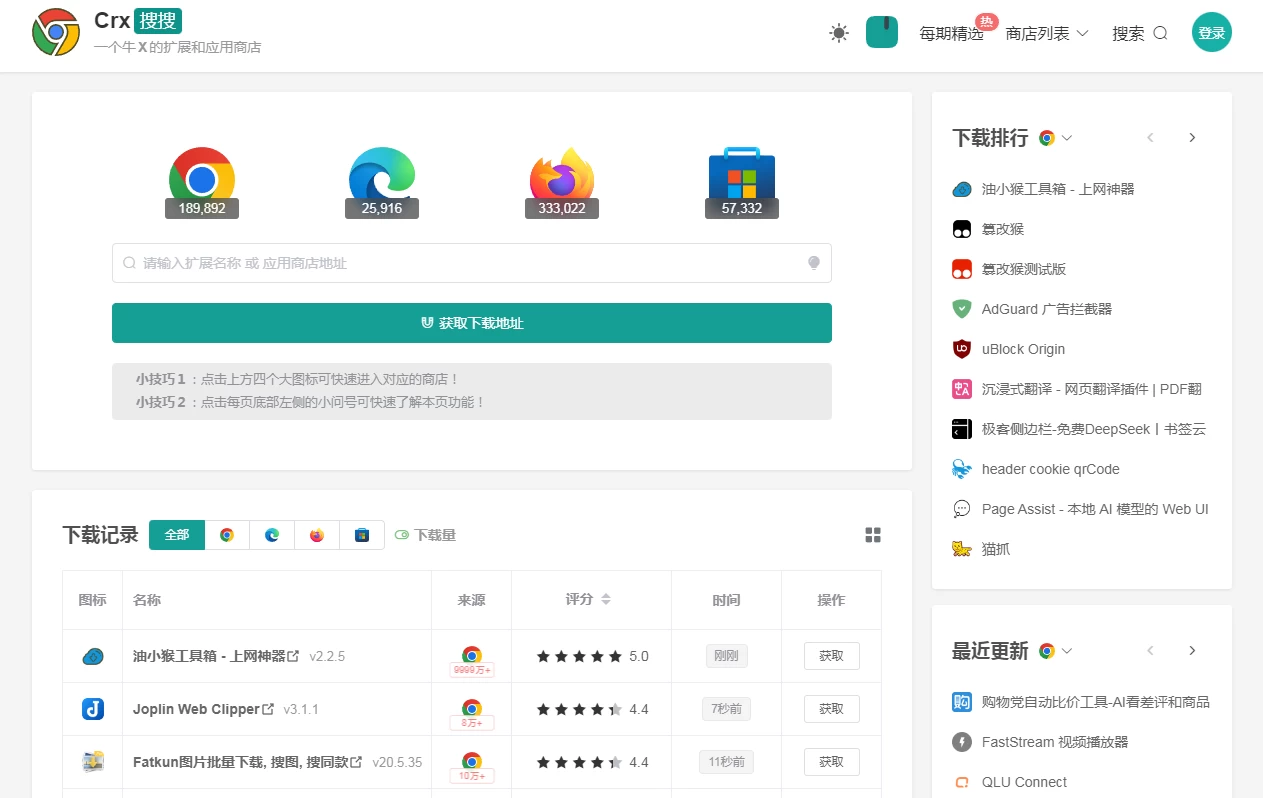Open 油小猴工具箱 - 上网神器 link in the table
Screen dimensions: 1263x798
[216, 656]
